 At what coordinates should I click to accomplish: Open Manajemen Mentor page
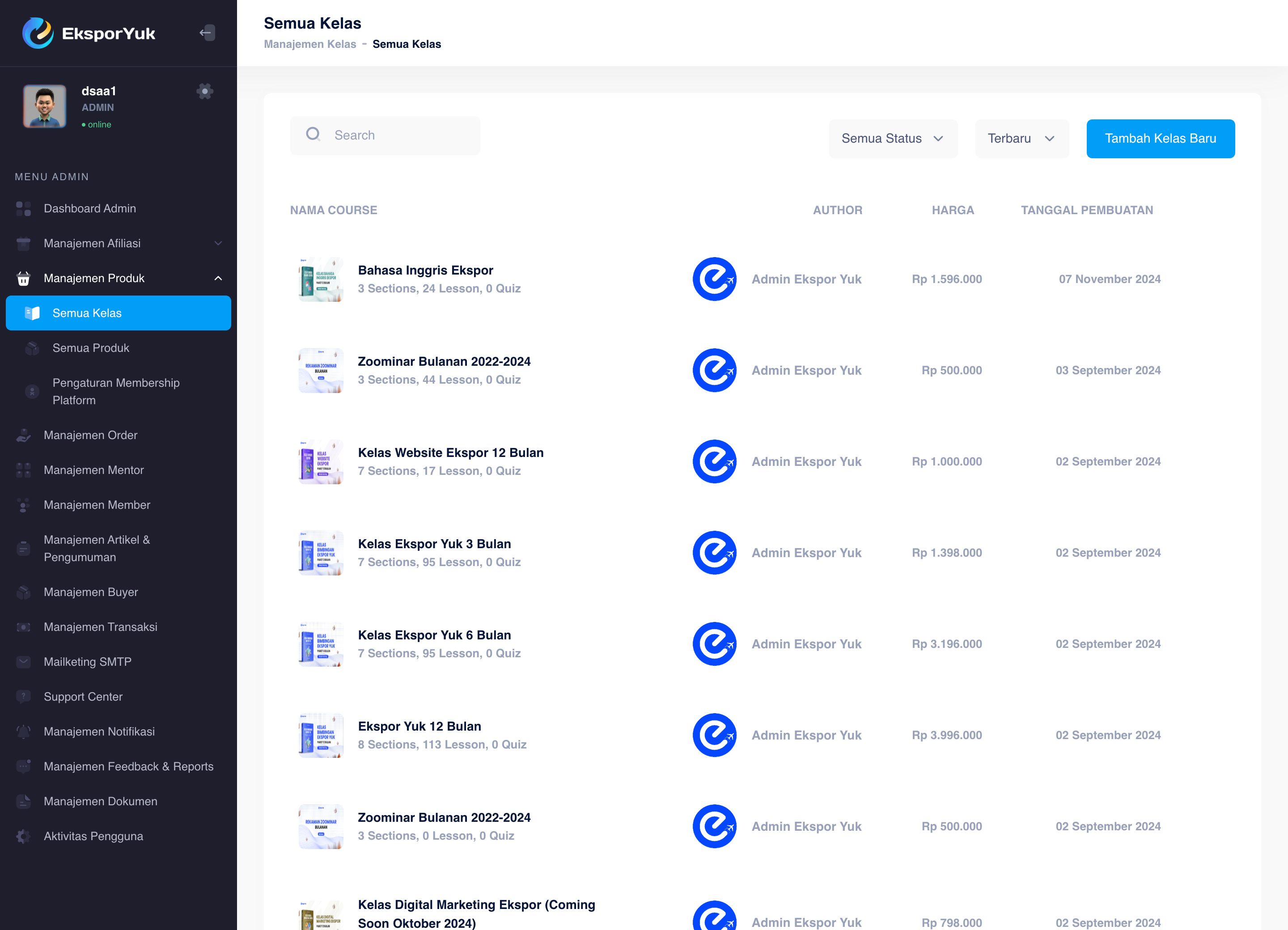118,470
